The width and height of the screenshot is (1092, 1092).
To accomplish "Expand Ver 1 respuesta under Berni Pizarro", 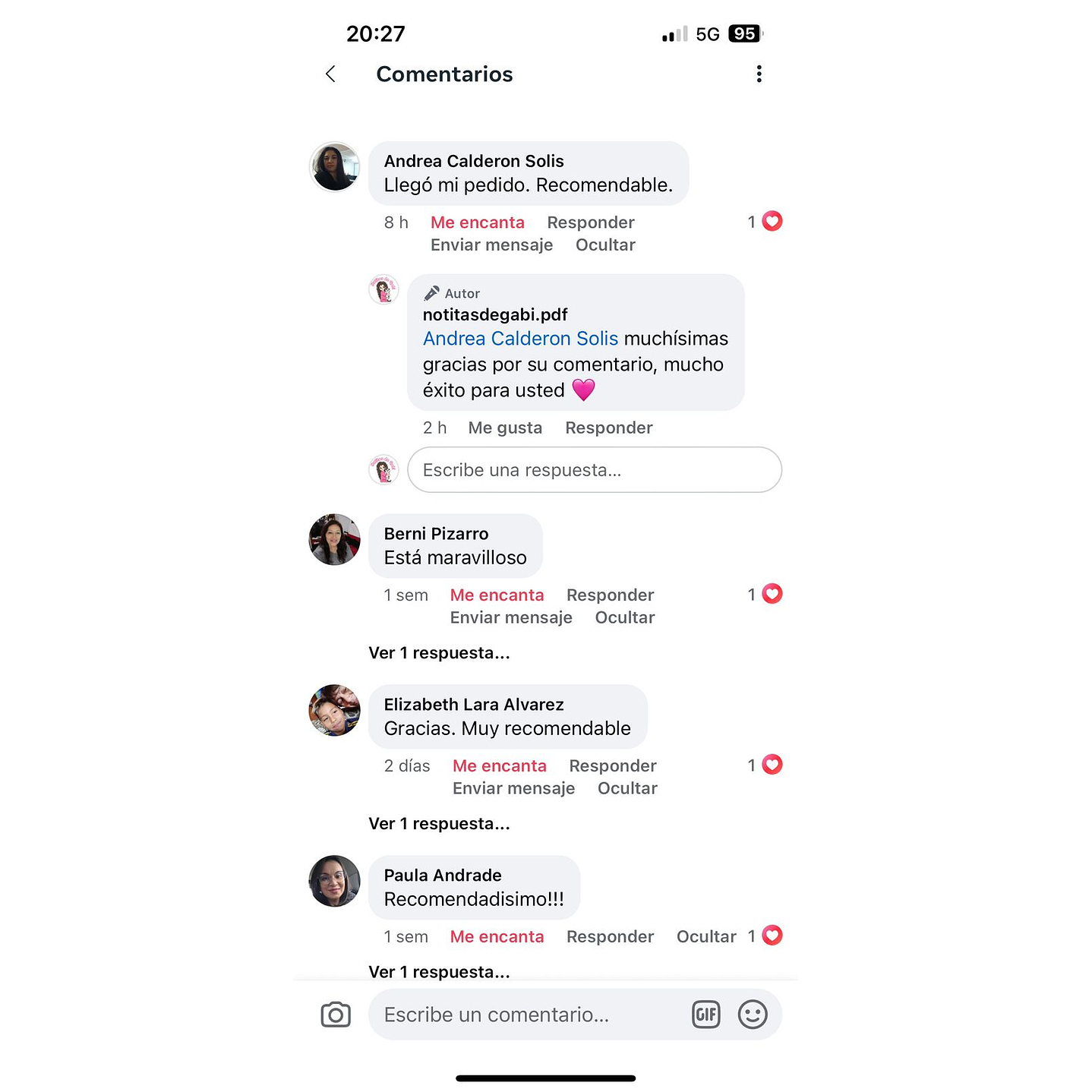I will [439, 653].
